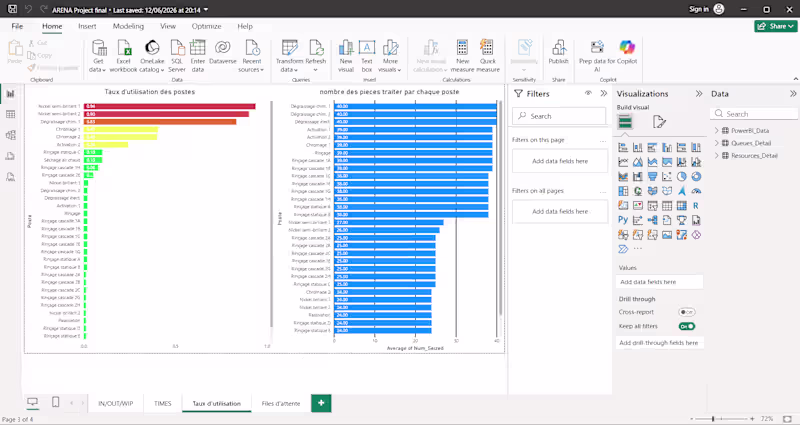
Task: Expand the Queues_Detail table
Action: [716, 143]
